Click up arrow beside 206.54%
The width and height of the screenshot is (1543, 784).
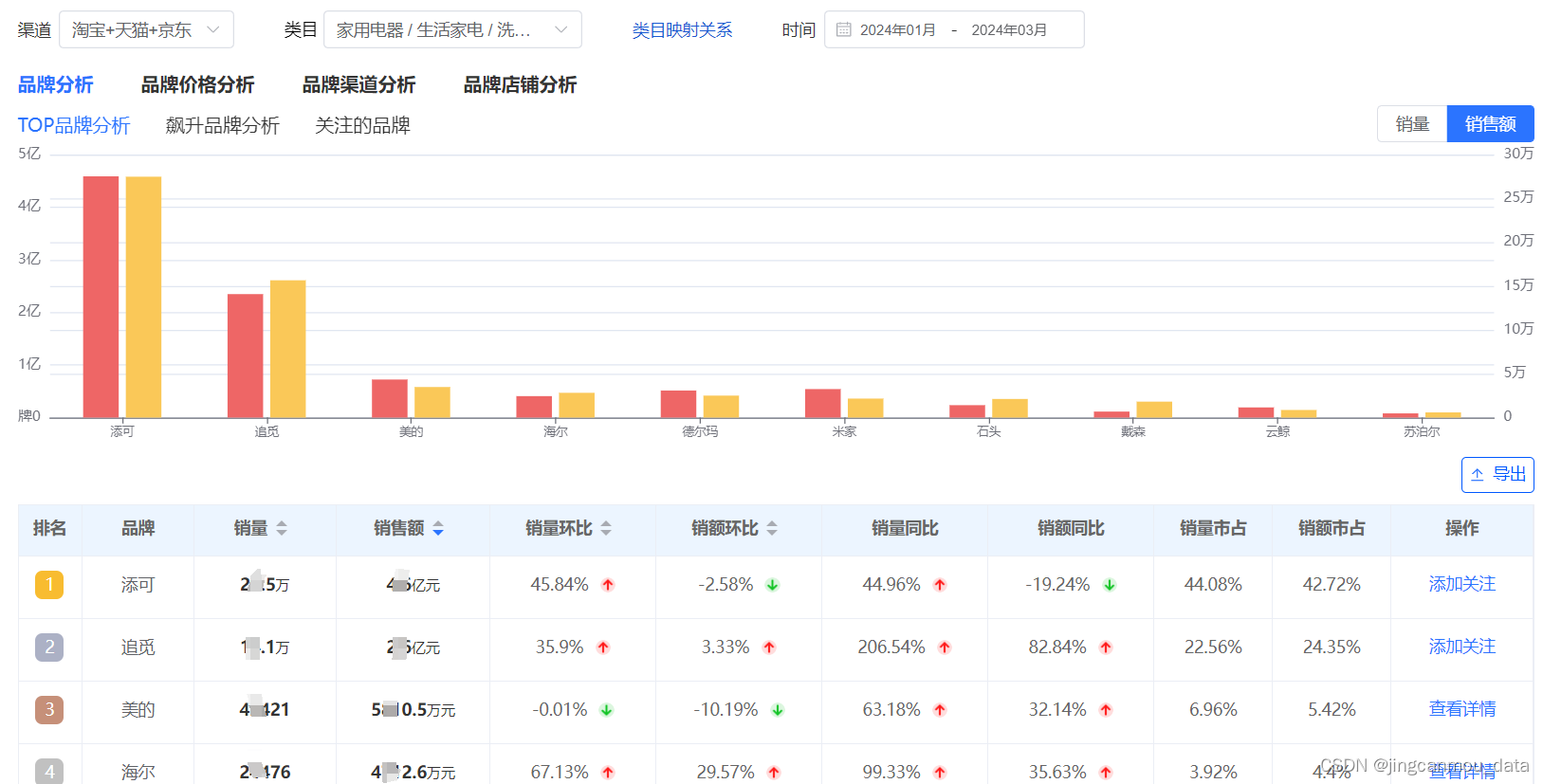[945, 647]
